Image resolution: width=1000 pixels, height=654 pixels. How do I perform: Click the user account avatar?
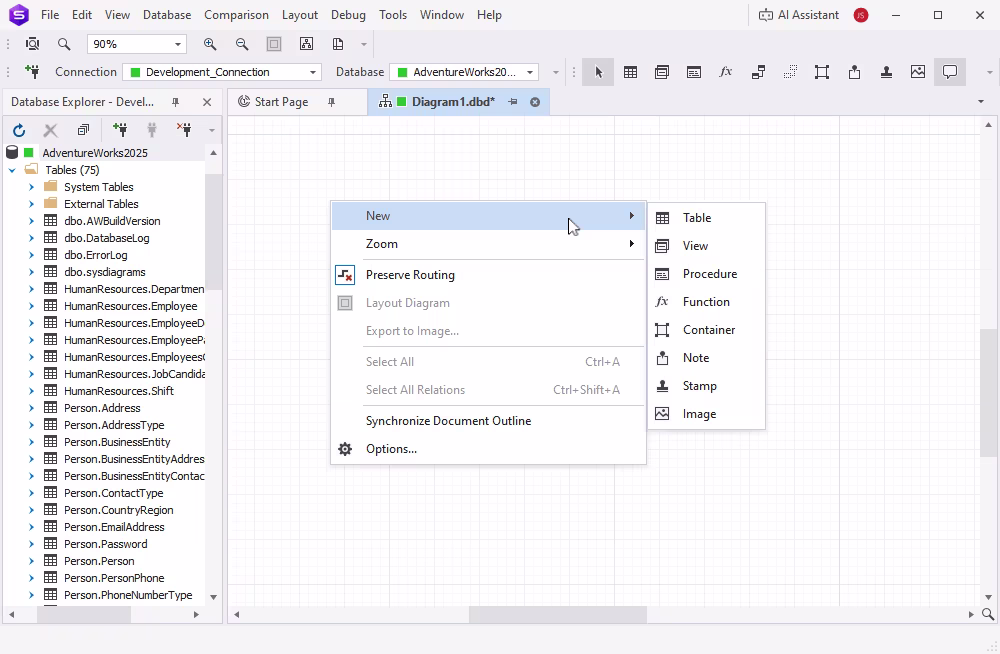point(861,15)
